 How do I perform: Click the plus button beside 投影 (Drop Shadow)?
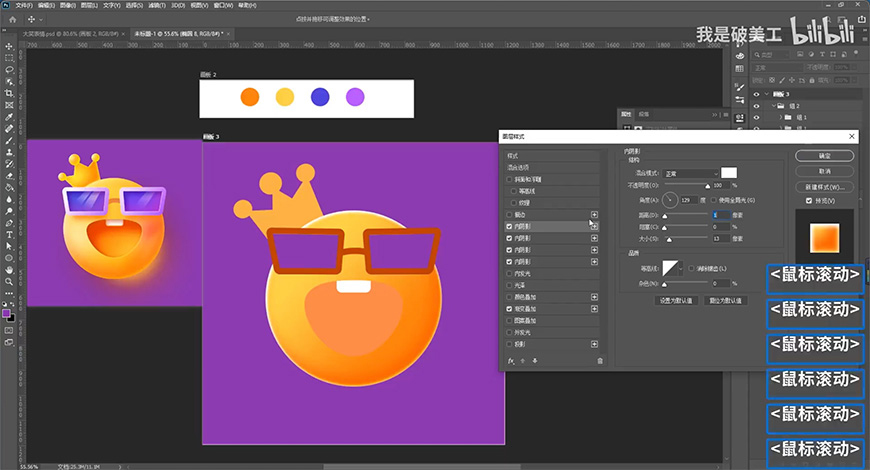click(x=594, y=343)
